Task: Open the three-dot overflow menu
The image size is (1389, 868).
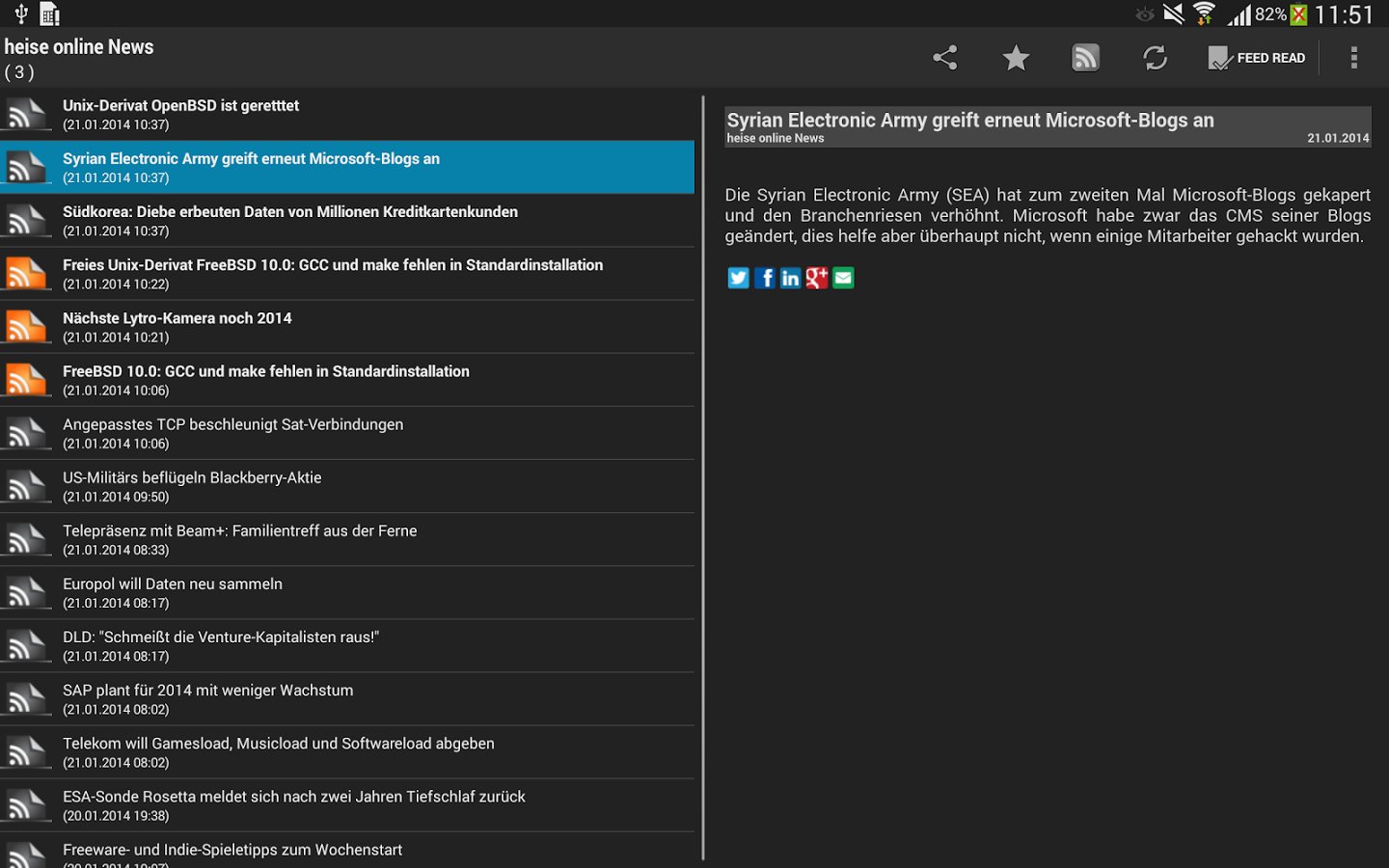Action: click(1354, 58)
